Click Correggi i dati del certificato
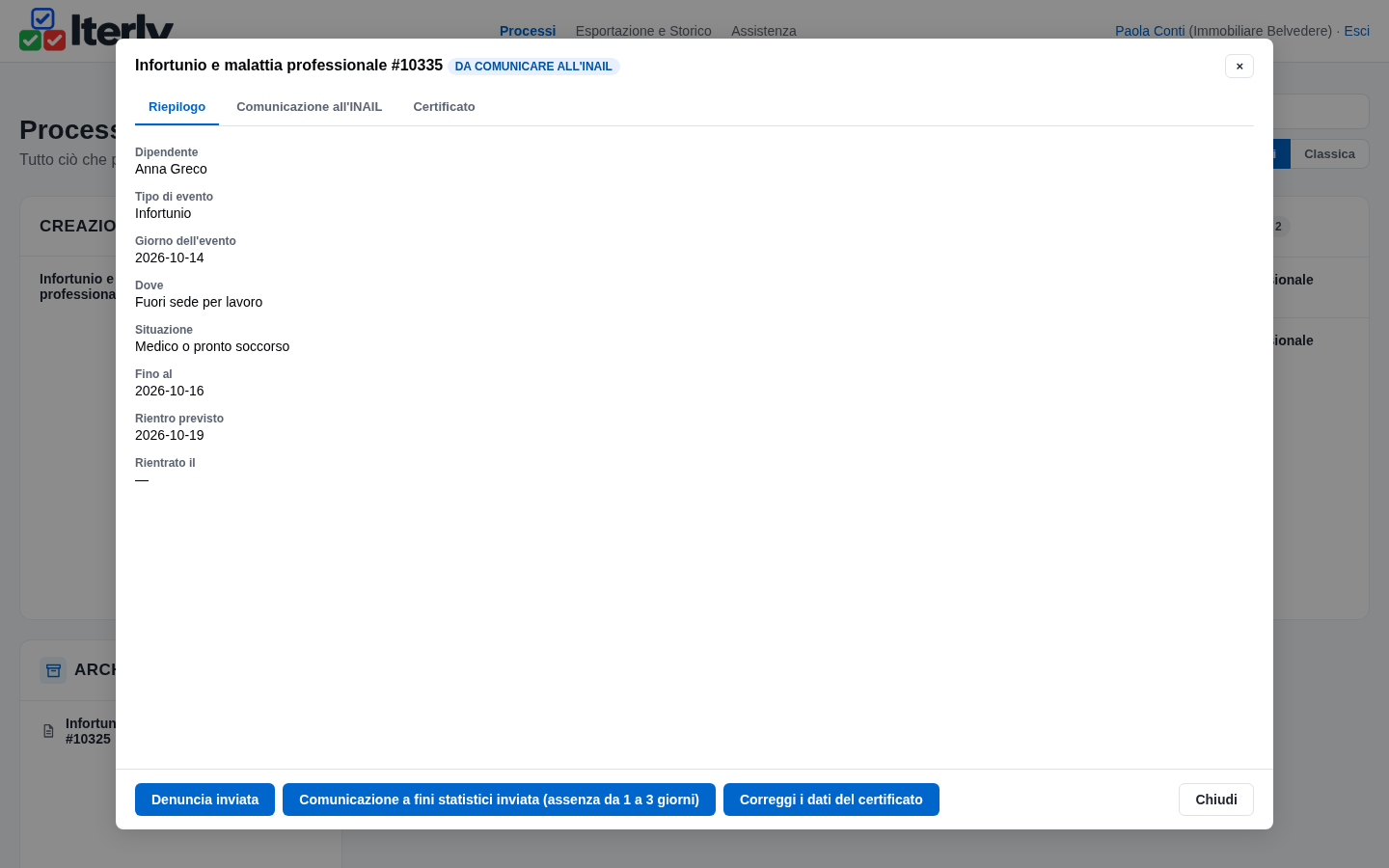 point(831,800)
